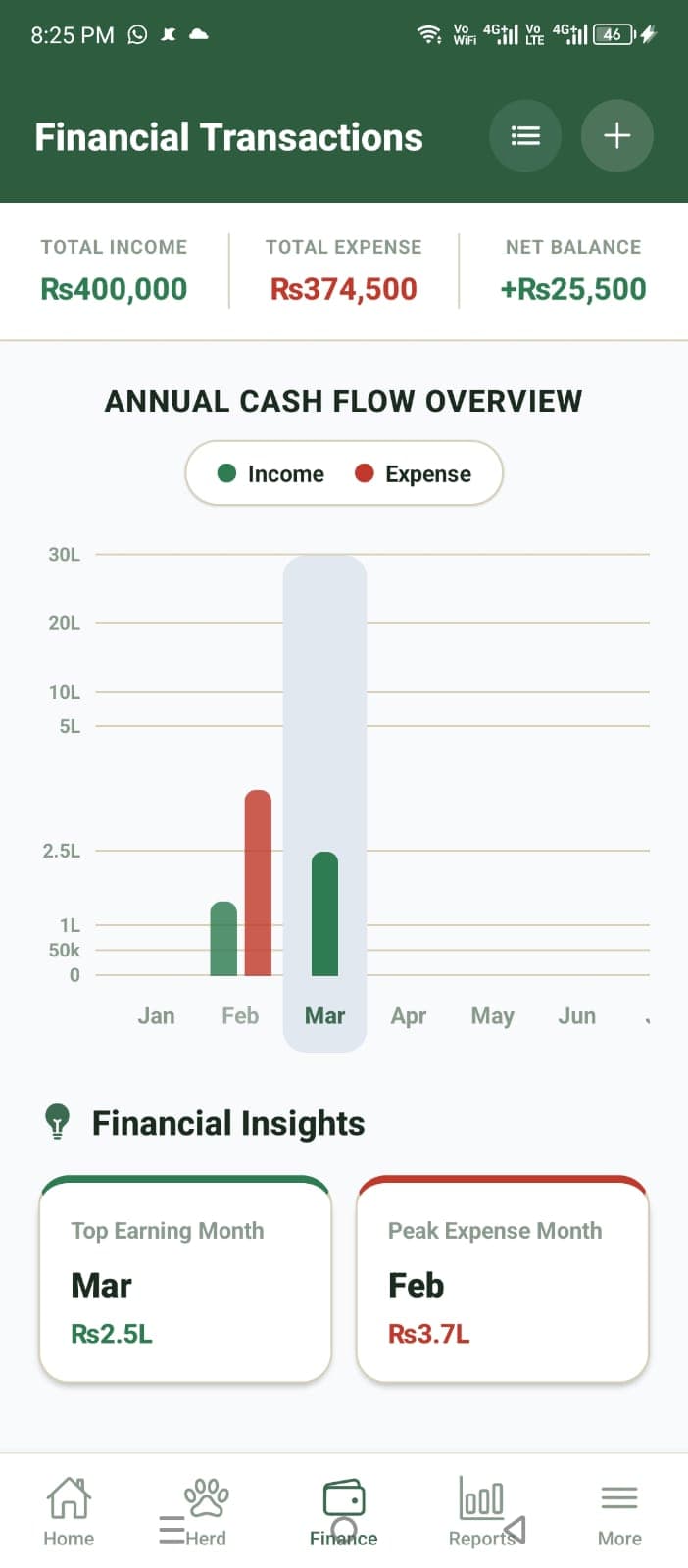Open the More hamburger menu icon
The width and height of the screenshot is (688, 1568).
pyautogui.click(x=619, y=1498)
